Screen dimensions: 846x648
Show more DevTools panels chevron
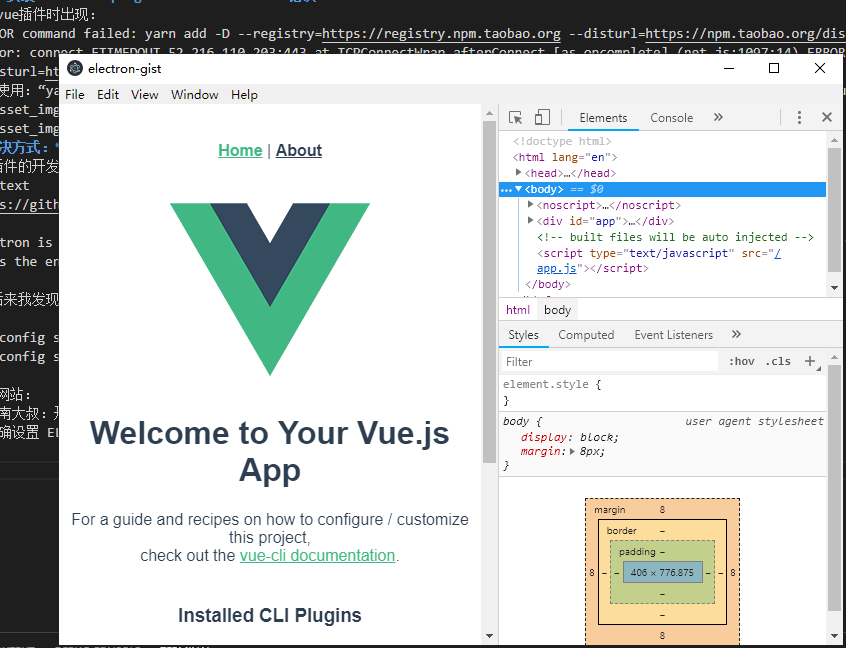coord(718,117)
